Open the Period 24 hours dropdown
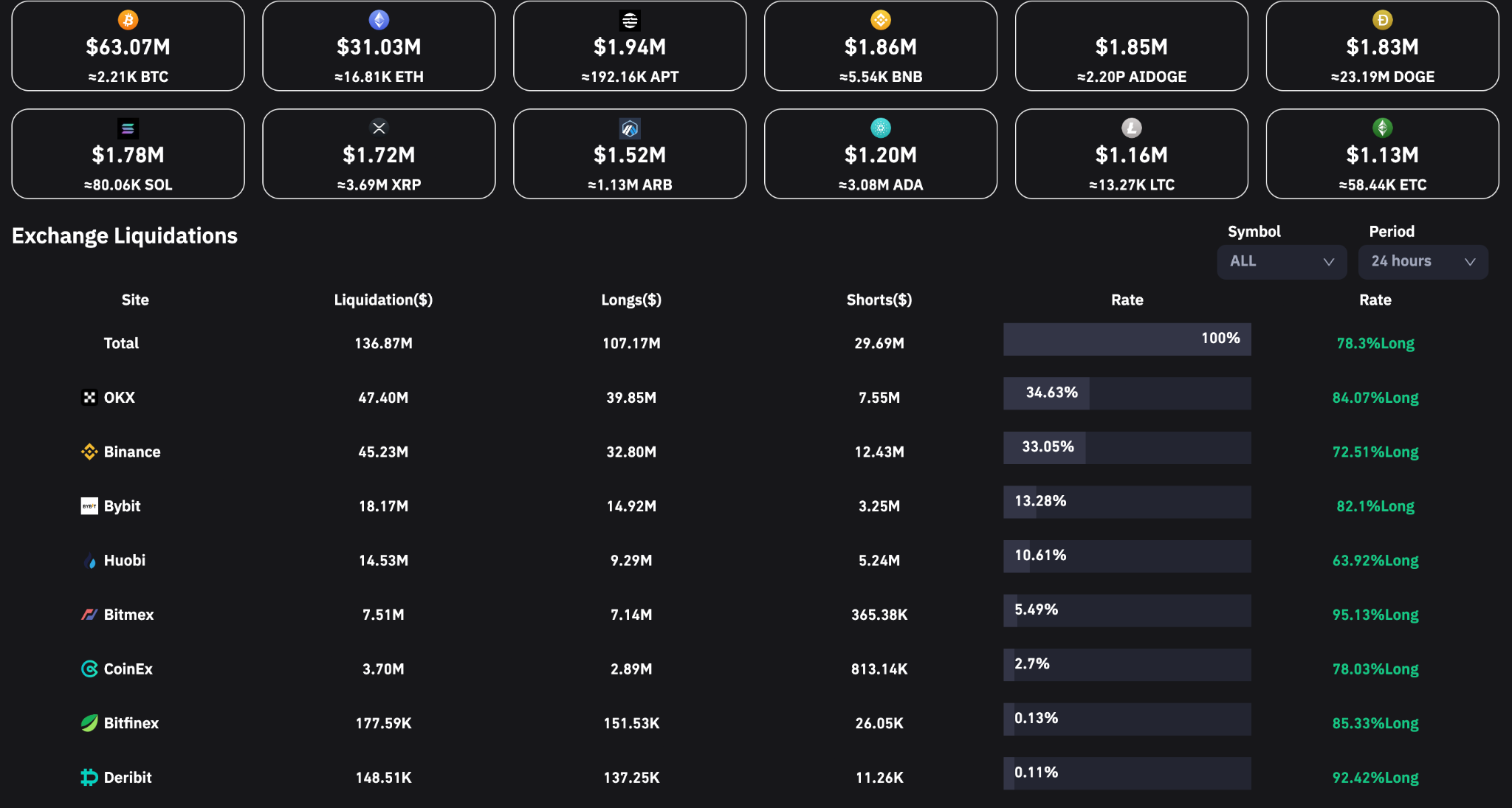Screen dimensions: 1512x808 1422,261
